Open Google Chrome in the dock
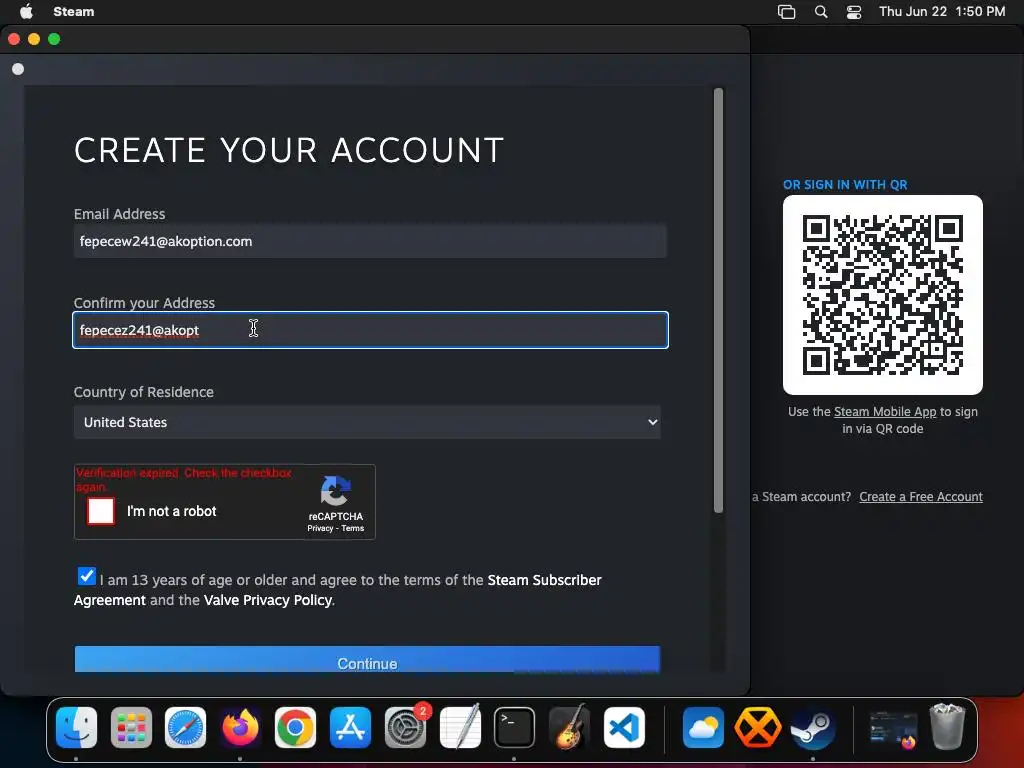1024x768 pixels. point(295,727)
